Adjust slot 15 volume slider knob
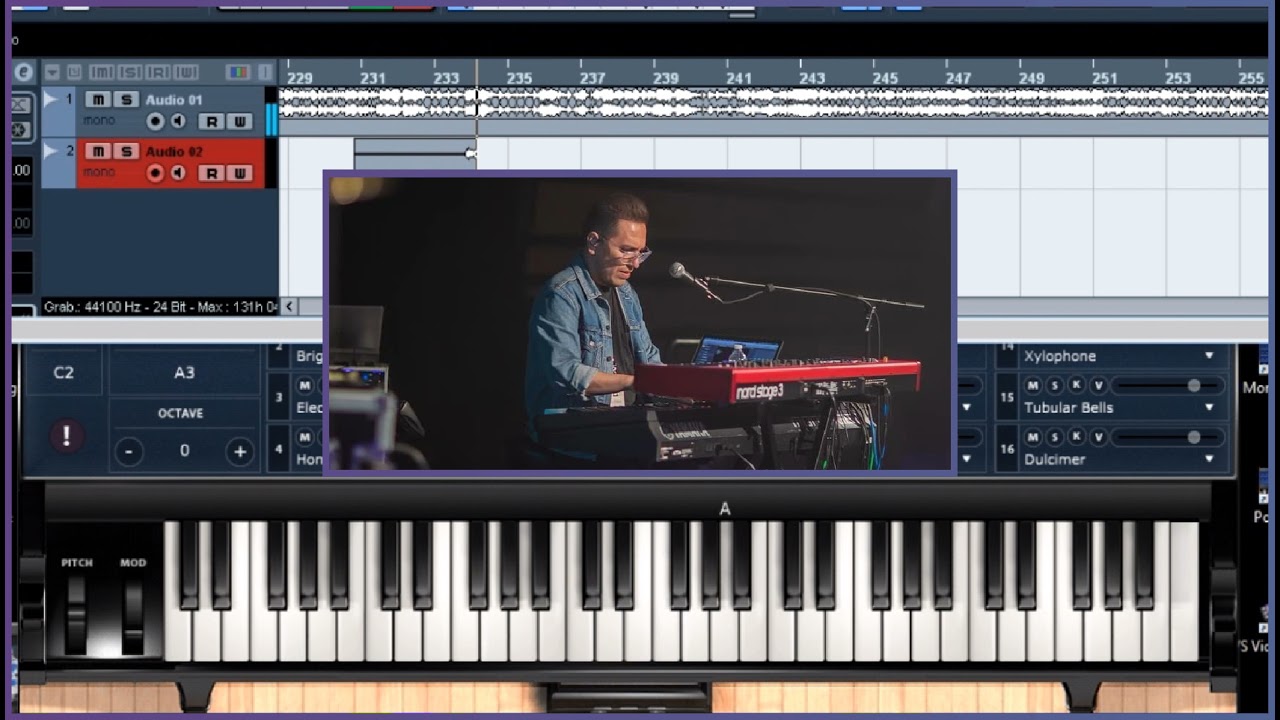Image resolution: width=1280 pixels, height=720 pixels. point(1194,385)
